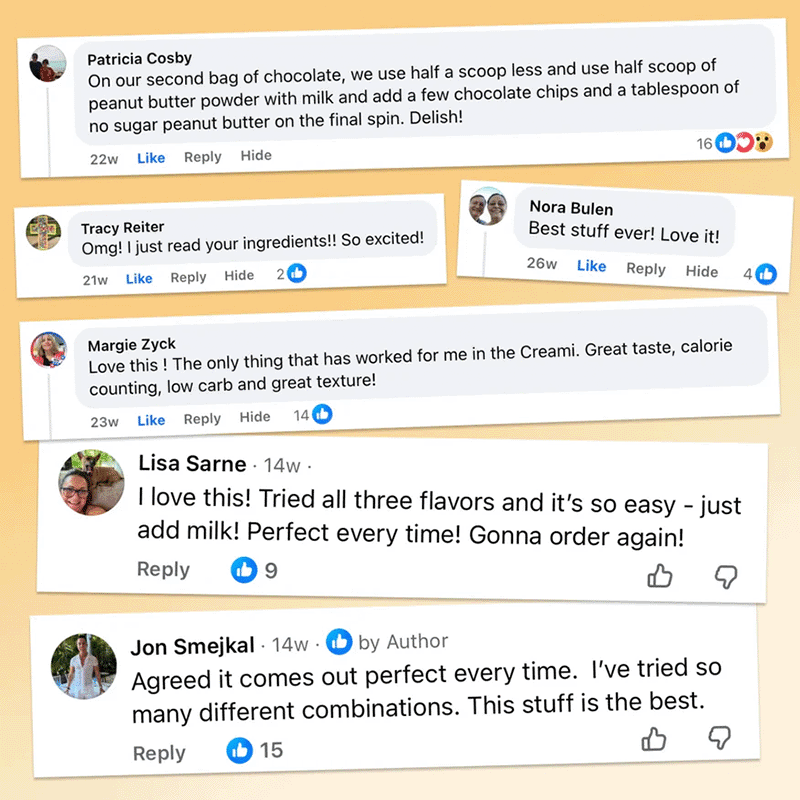Click the thumbs-down outline on Jon Smejkal's comment
The width and height of the screenshot is (800, 800).
pos(720,737)
